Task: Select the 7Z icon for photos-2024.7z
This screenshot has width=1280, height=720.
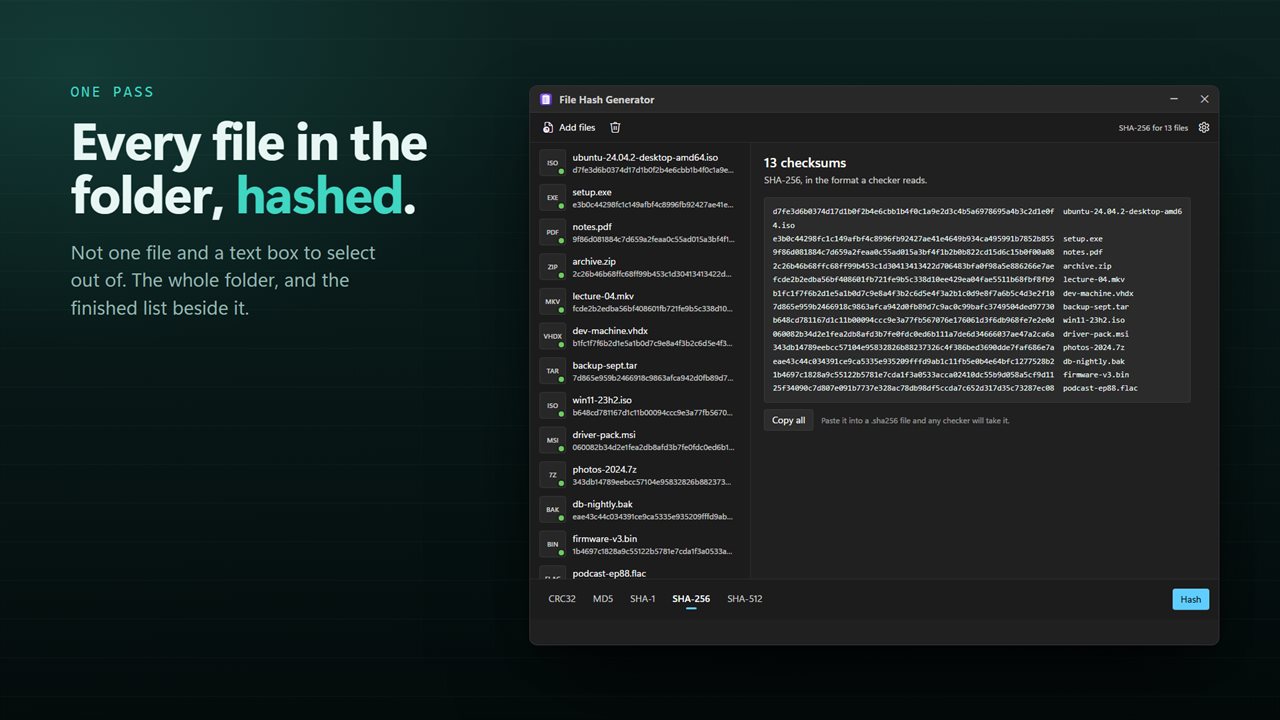Action: 552,475
